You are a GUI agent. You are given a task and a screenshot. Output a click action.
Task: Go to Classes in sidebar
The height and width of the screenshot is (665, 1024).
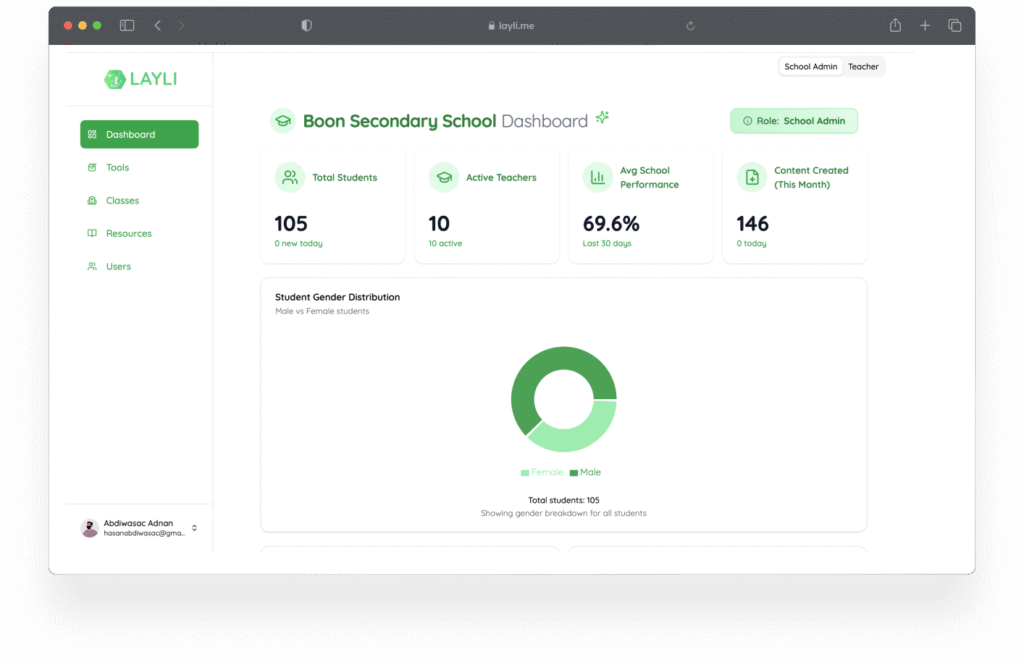(x=122, y=201)
